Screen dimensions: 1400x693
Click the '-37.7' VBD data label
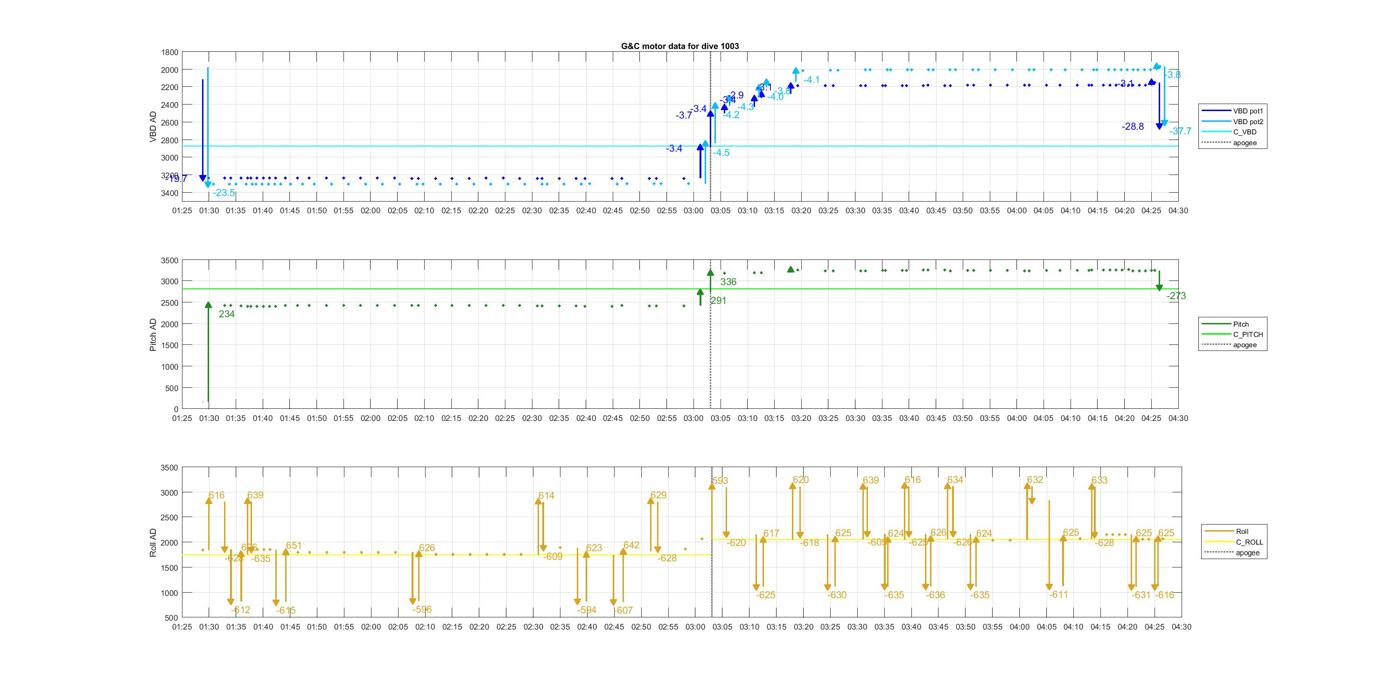(x=1180, y=131)
